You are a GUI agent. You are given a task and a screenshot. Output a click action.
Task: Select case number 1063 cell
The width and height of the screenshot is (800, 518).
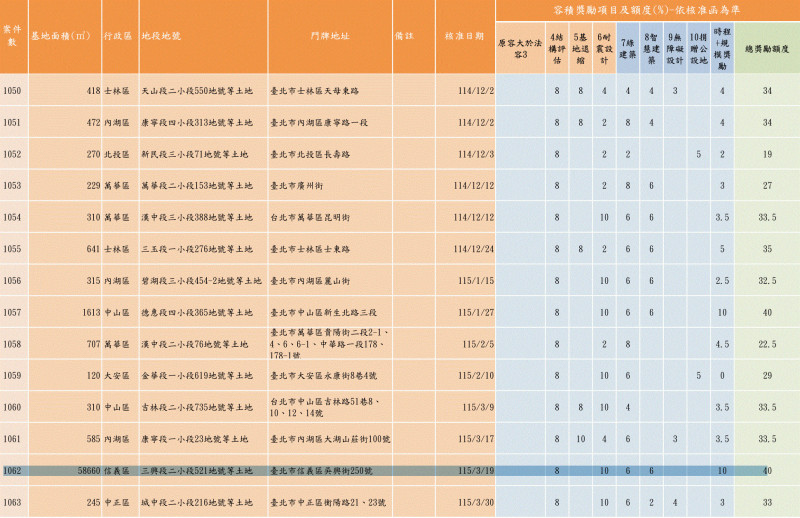click(x=12, y=502)
